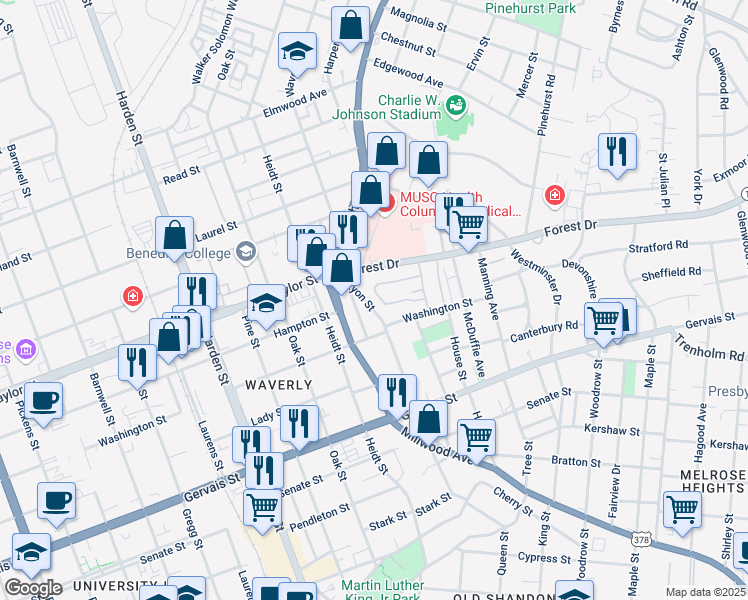Image resolution: width=748 pixels, height=600 pixels.
Task: Click the restaurant marker near Barnwell St
Action: pos(137,363)
